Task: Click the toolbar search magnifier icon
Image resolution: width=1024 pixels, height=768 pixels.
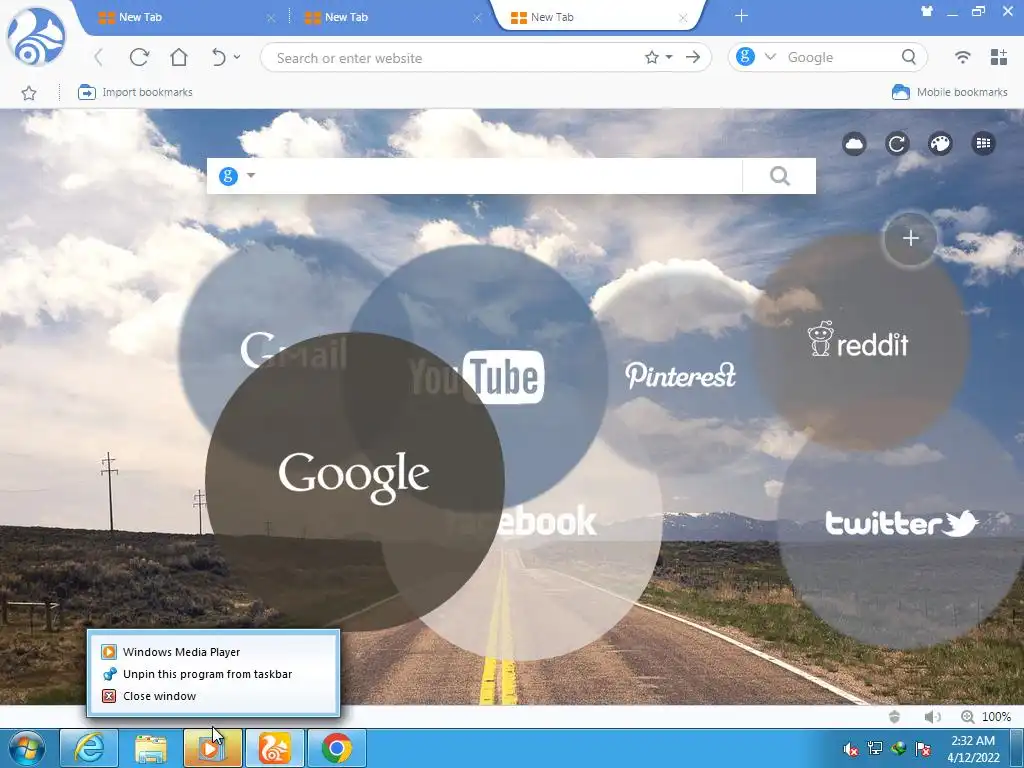Action: (x=908, y=57)
